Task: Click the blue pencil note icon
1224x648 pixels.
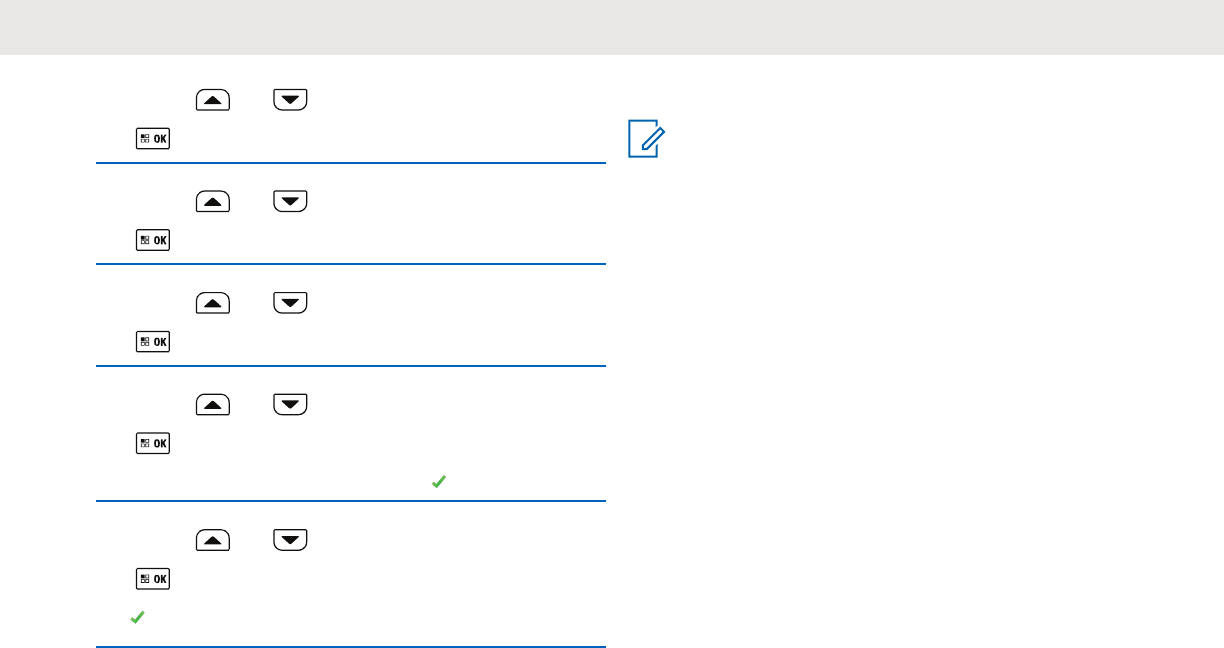Action: coord(645,139)
